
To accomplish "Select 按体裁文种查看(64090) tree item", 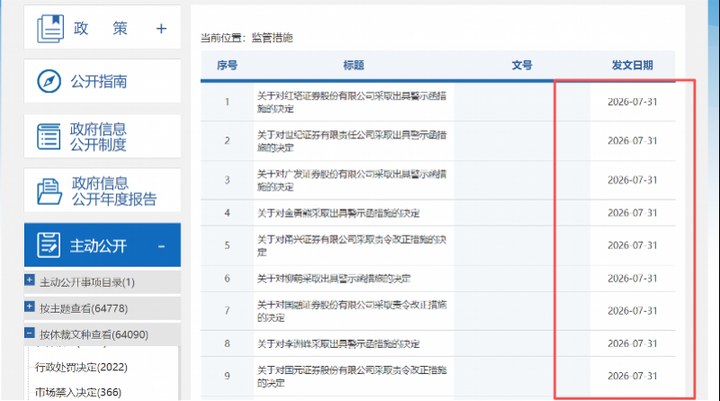I will (x=94, y=334).
